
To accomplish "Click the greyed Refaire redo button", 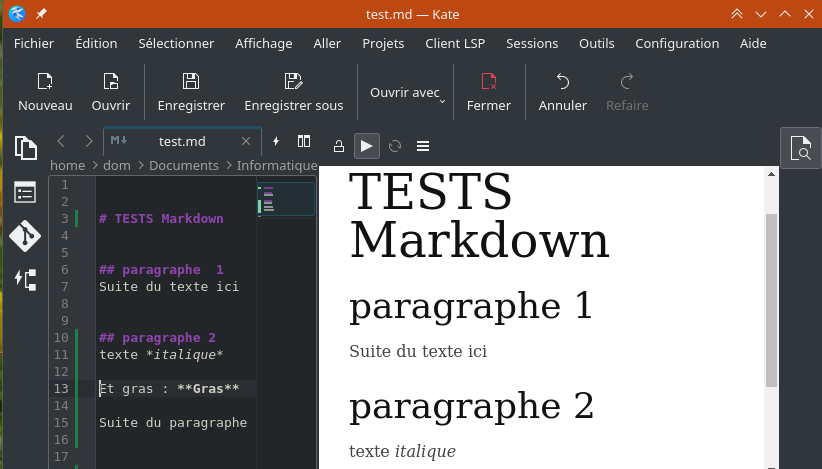I will [x=627, y=93].
